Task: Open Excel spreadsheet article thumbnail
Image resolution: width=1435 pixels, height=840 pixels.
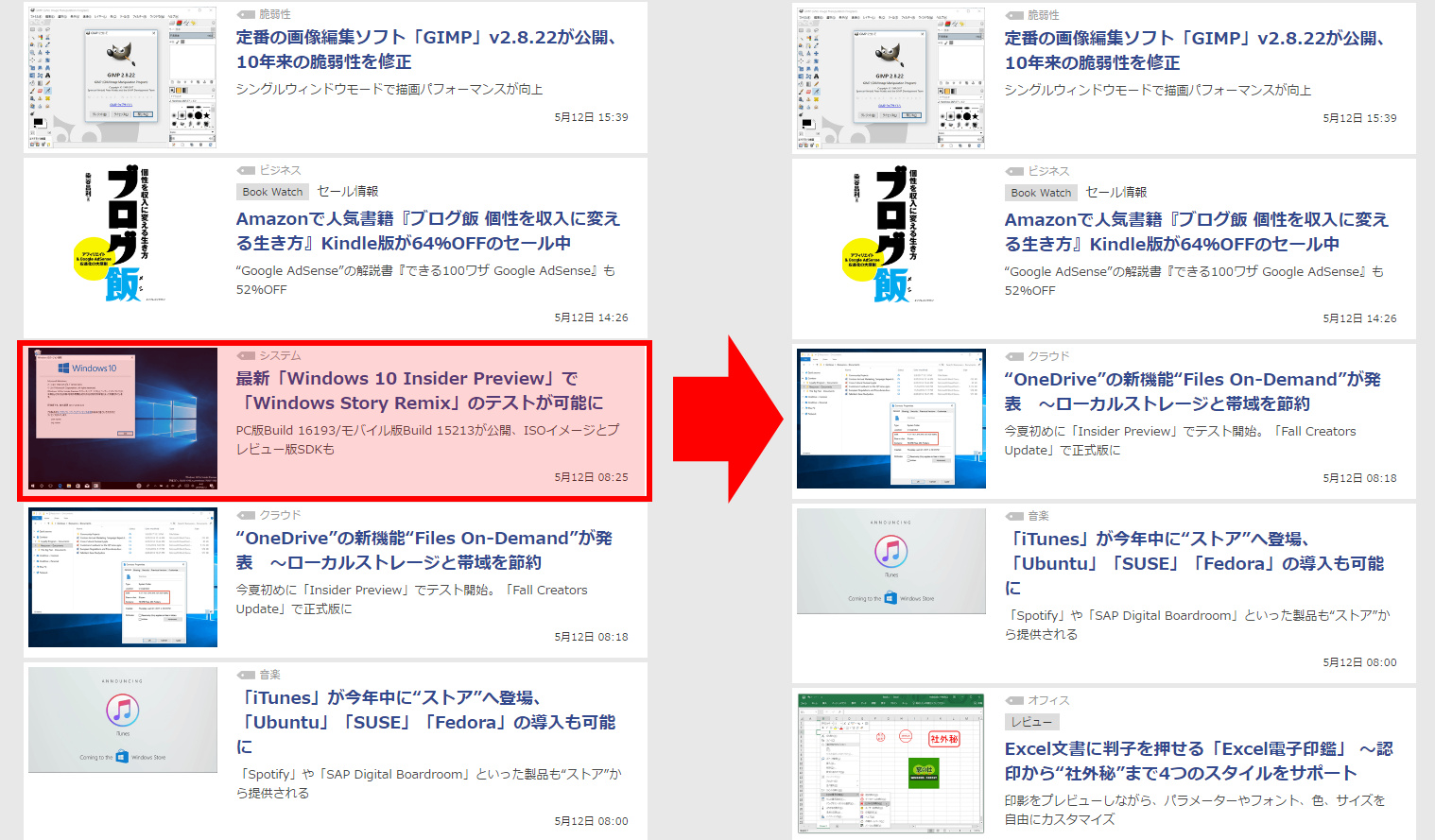Action: point(891,763)
